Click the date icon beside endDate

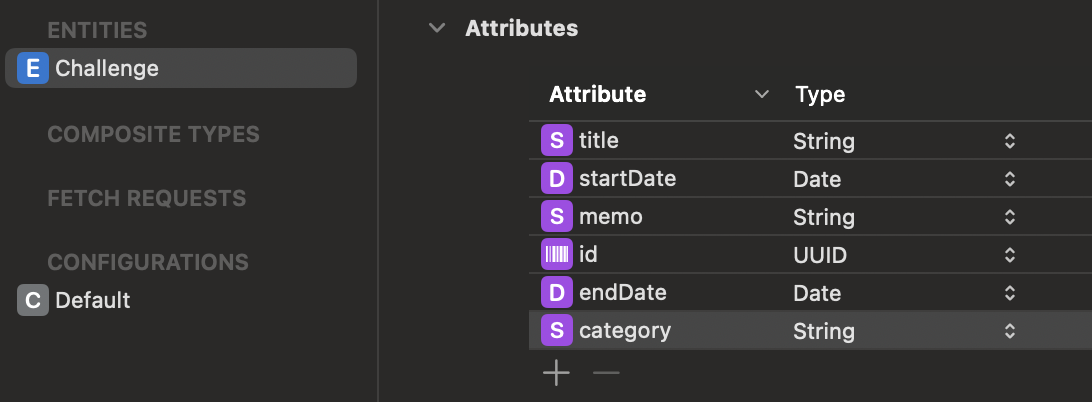coord(556,293)
